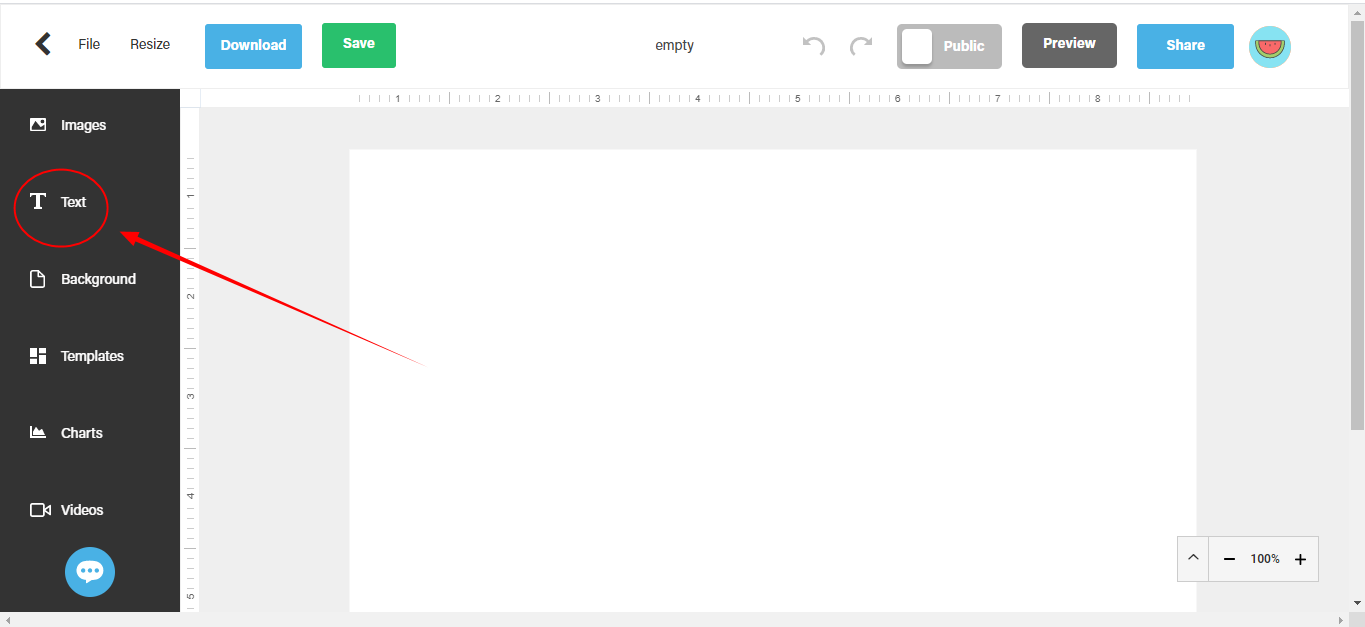Open the Videos sidebar panel

tap(67, 510)
